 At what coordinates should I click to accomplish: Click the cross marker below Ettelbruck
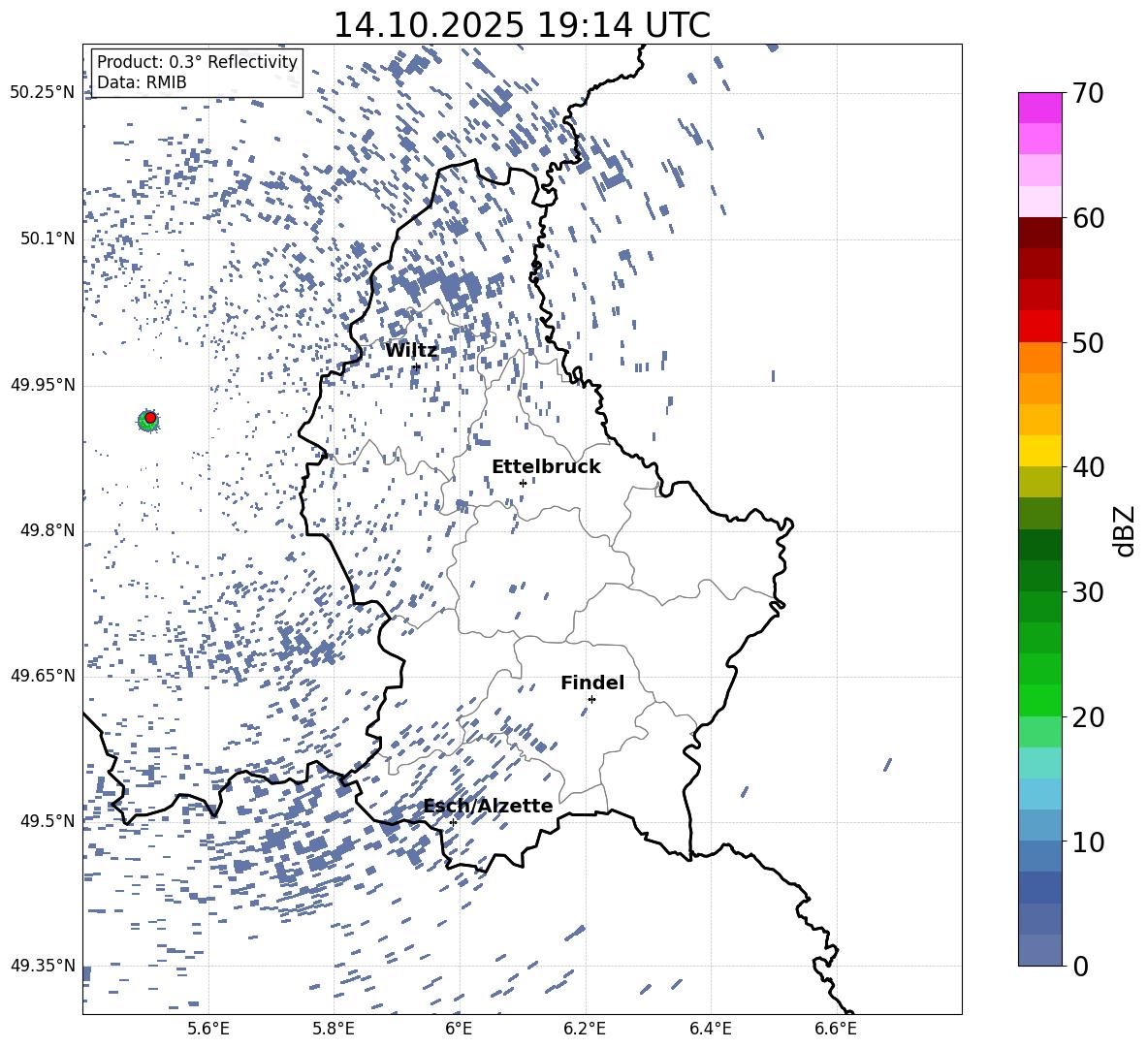point(523,483)
